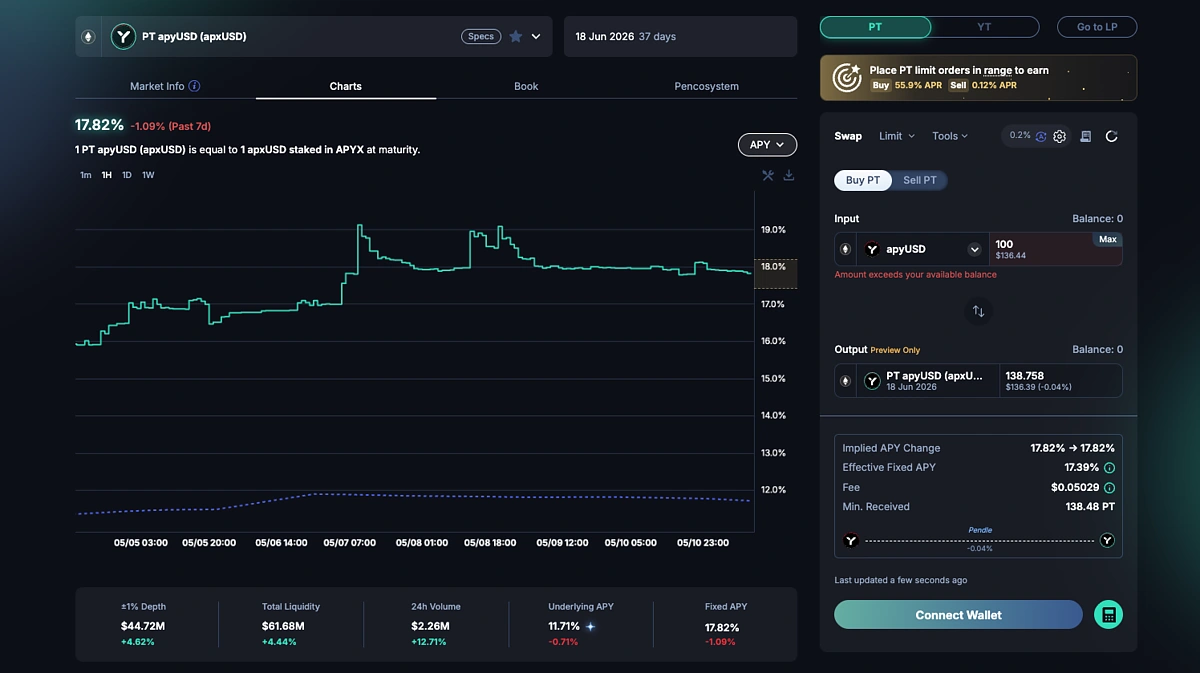Open the chart tools wrench icon
The image size is (1200, 673).
pyautogui.click(x=768, y=175)
